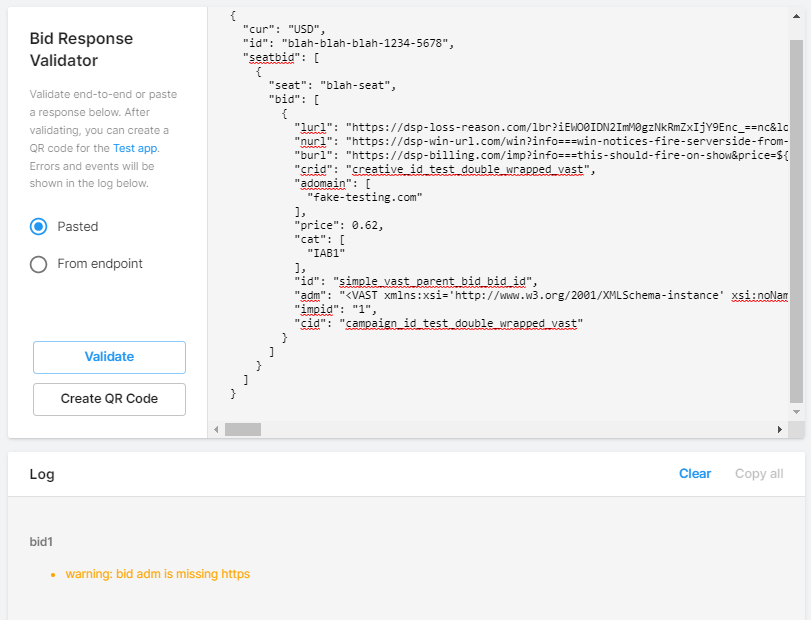Click the vertical scrollbar down arrow
Viewport: 811px width, 620px height.
point(797,412)
